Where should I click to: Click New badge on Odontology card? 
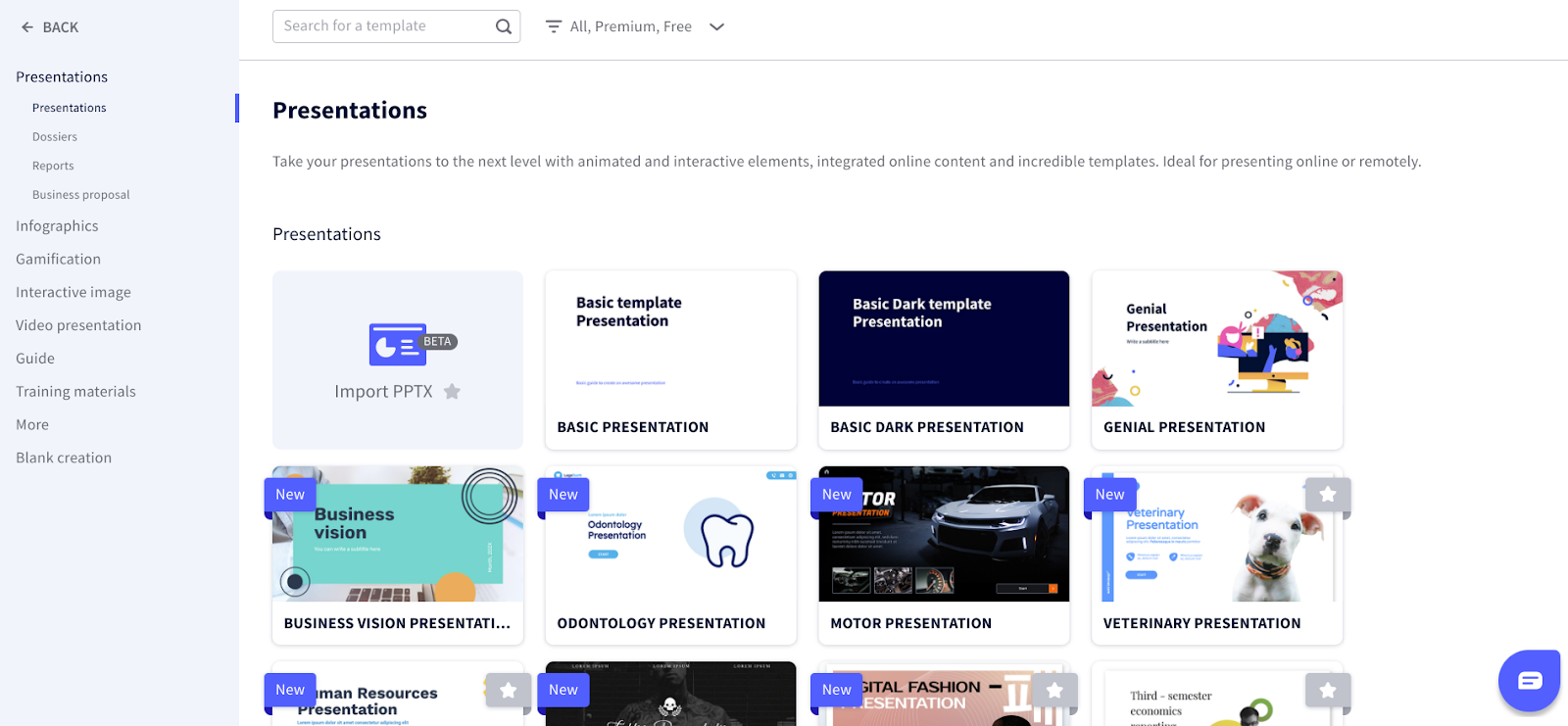(x=563, y=495)
